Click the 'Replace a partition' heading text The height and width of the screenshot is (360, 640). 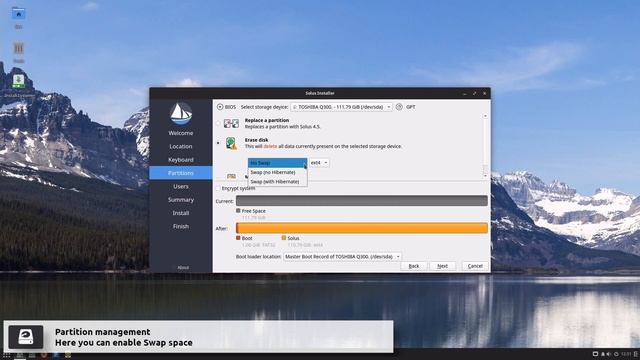pos(267,120)
